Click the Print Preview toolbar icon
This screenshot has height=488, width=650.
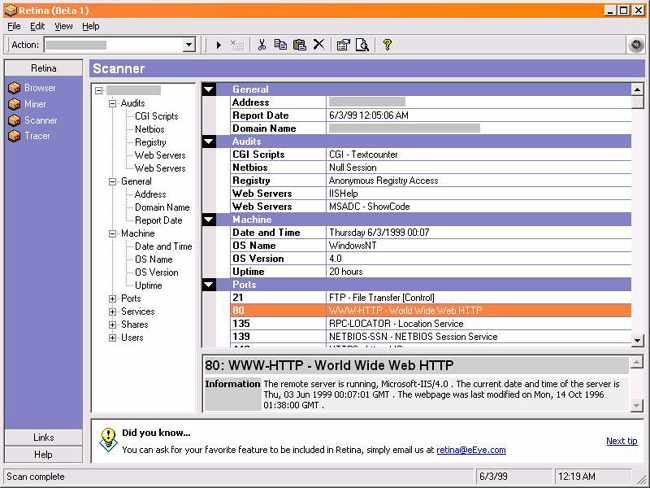pyautogui.click(x=362, y=44)
